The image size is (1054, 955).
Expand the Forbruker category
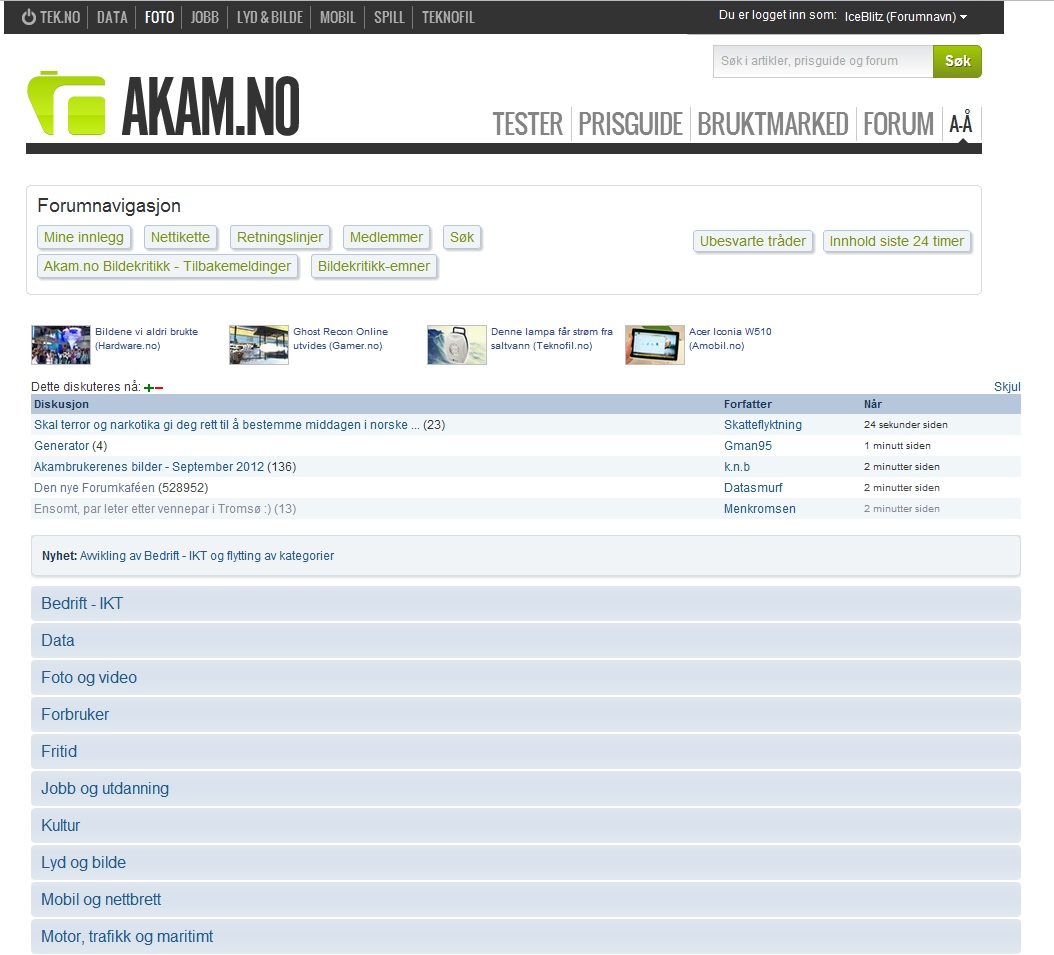coord(526,714)
